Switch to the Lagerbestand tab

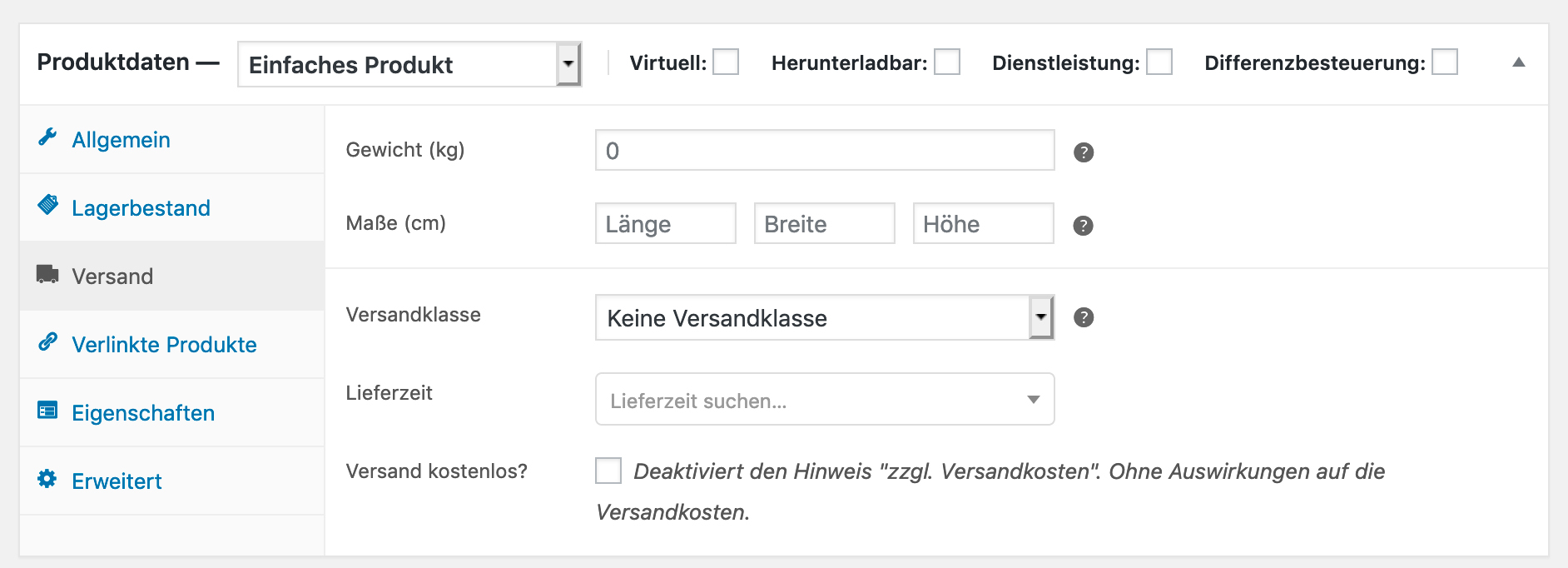172,208
